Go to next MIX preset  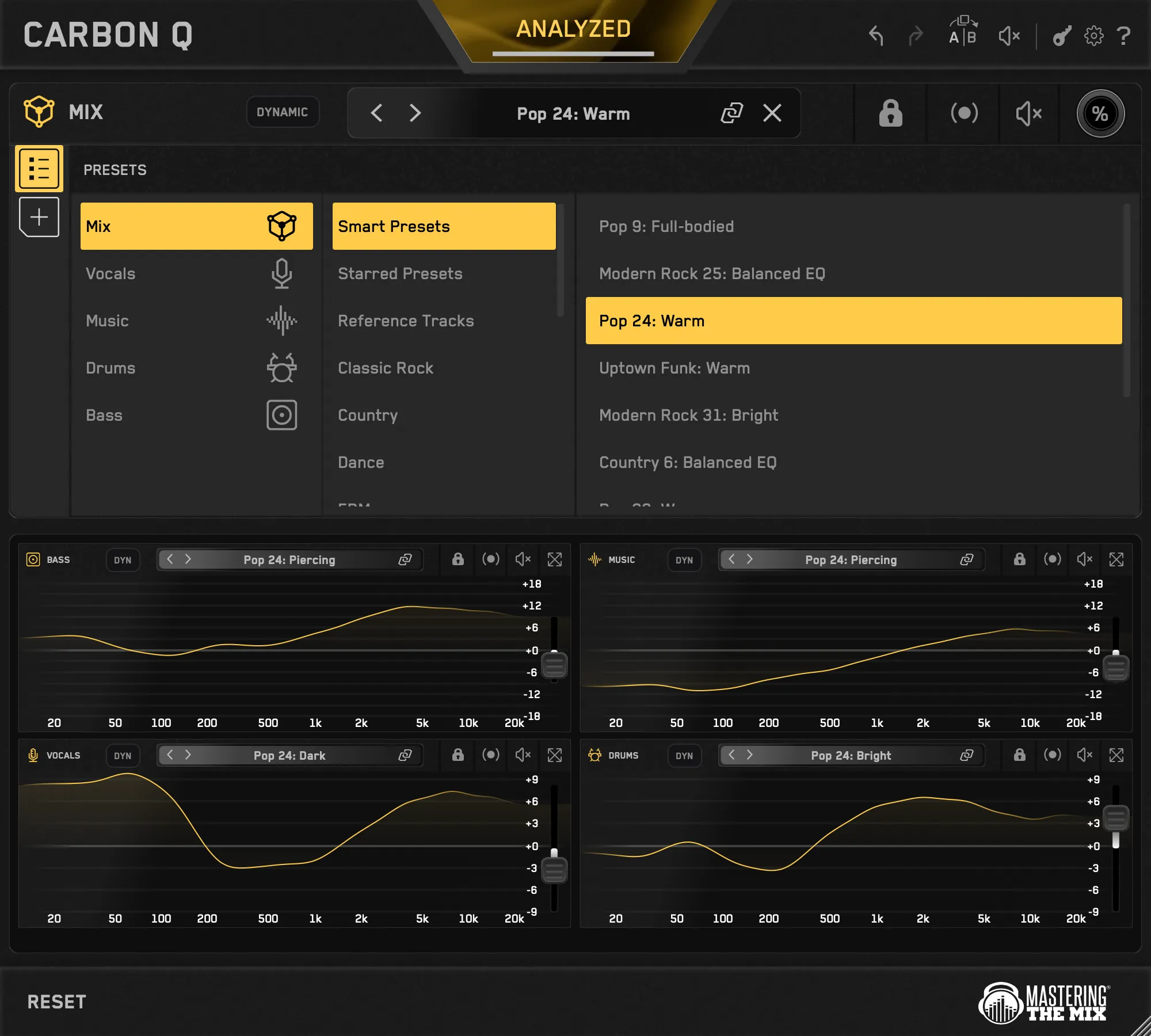click(415, 113)
